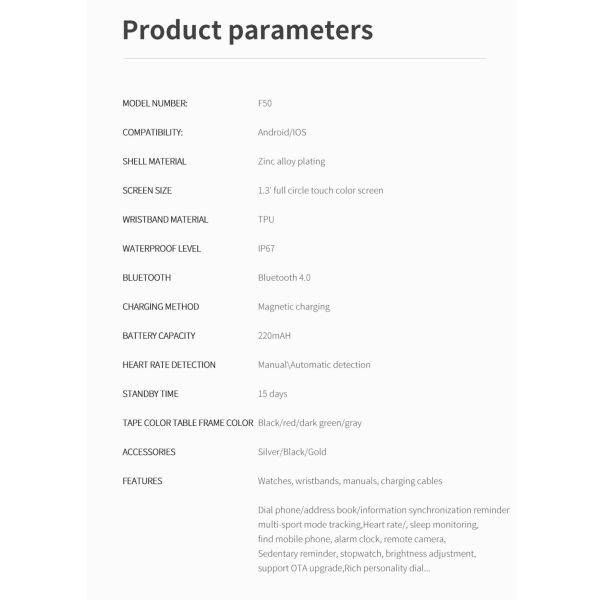Click the full circle touch screen description
Image resolution: width=600 pixels, height=600 pixels.
point(320,190)
